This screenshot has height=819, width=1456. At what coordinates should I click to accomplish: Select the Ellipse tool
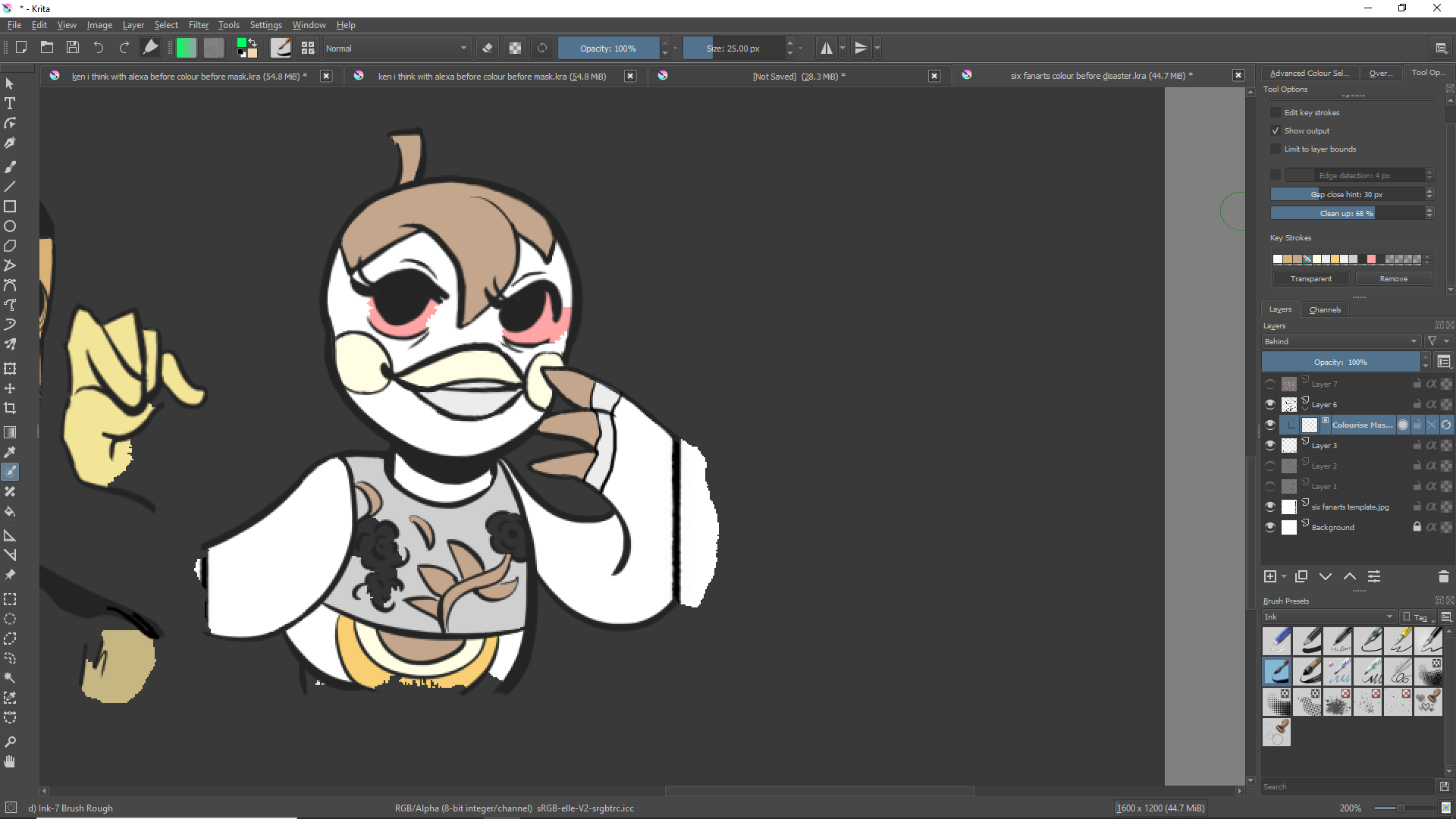click(x=10, y=226)
